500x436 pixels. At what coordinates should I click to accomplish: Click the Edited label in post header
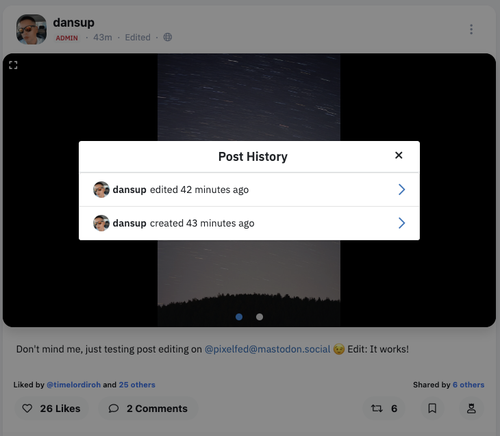[138, 37]
